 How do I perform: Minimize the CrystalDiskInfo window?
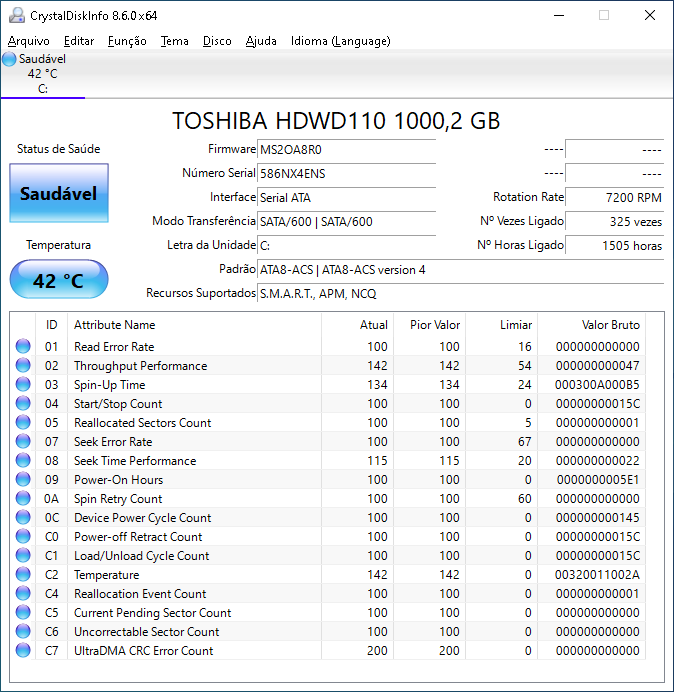click(x=559, y=15)
